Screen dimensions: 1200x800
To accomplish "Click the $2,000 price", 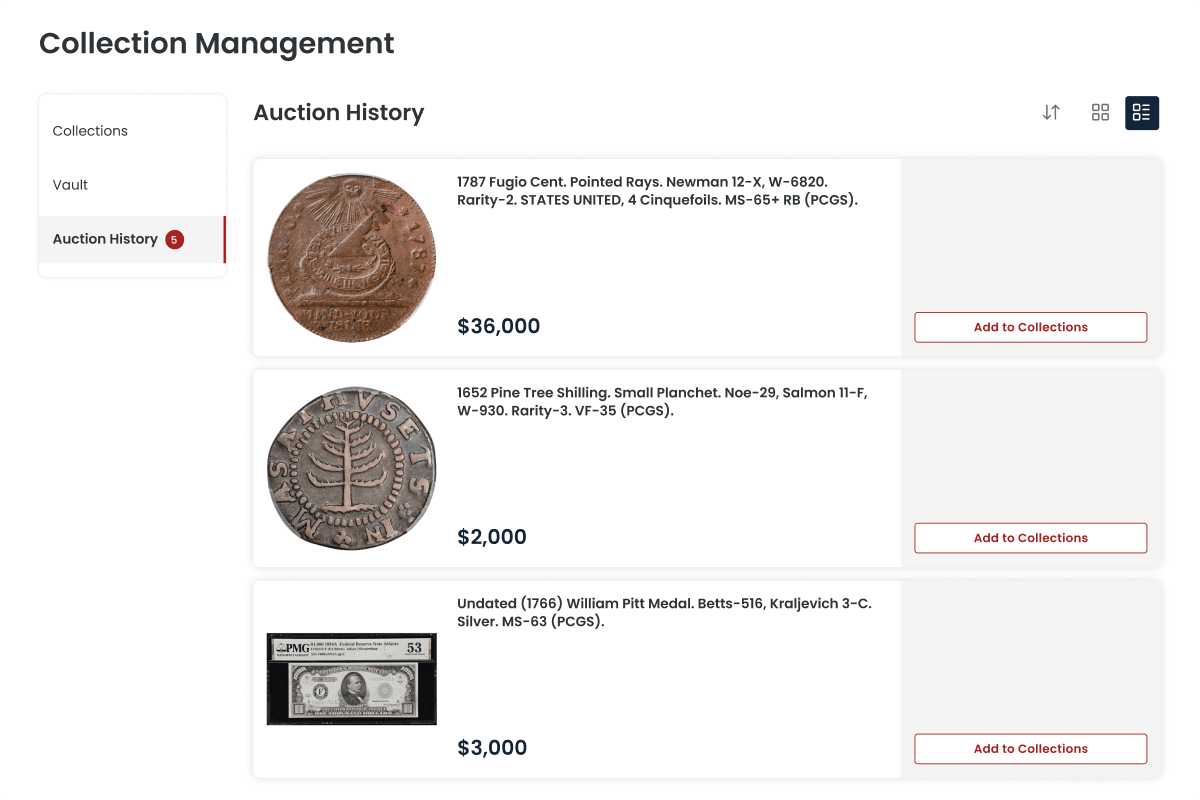I will 491,537.
